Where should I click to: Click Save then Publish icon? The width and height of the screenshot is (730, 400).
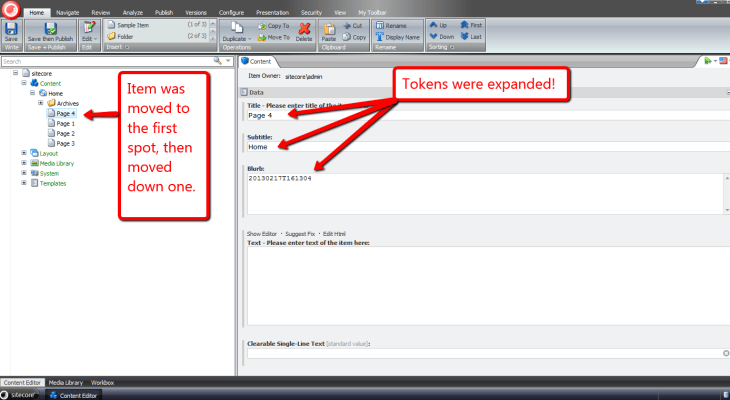coord(50,31)
